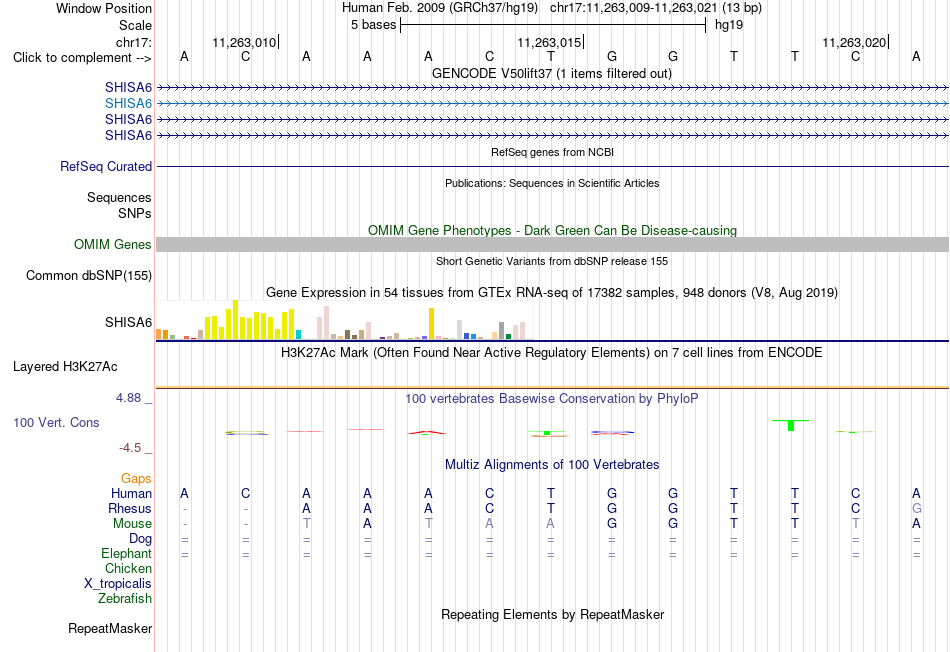Viewport: 950px width, 652px height.
Task: Open the 100 Vert. Cons track label
Action: (56, 422)
